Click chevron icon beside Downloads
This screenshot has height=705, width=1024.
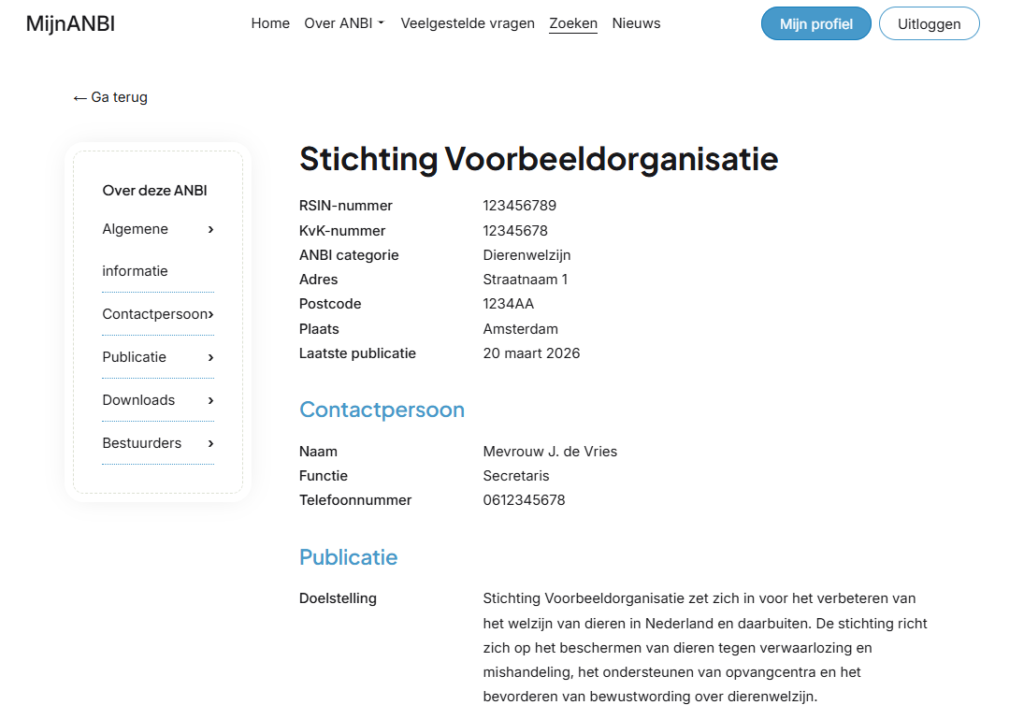click(x=211, y=401)
